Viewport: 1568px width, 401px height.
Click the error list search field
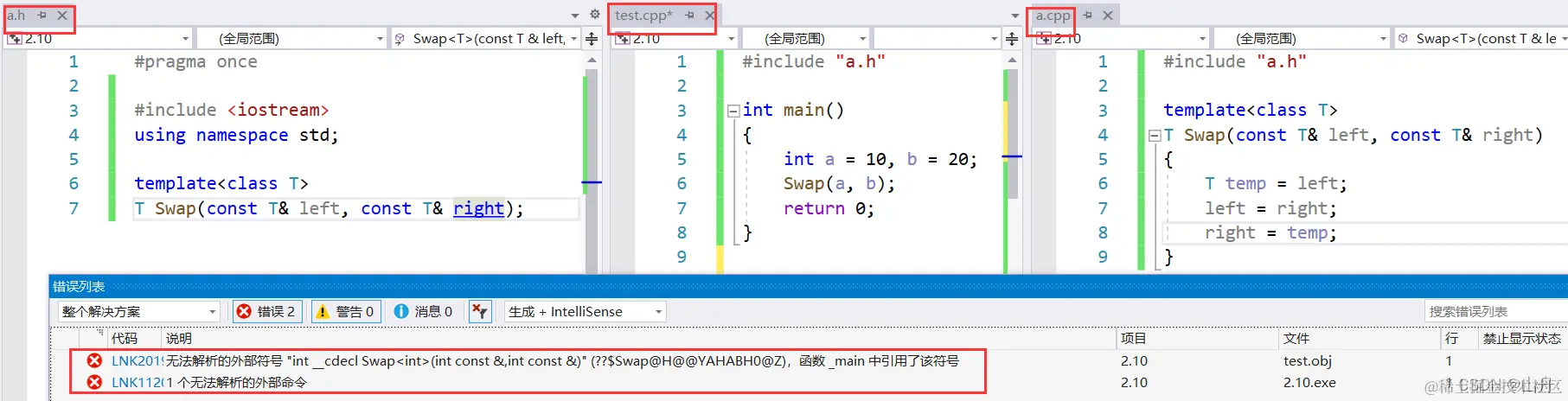click(1495, 311)
